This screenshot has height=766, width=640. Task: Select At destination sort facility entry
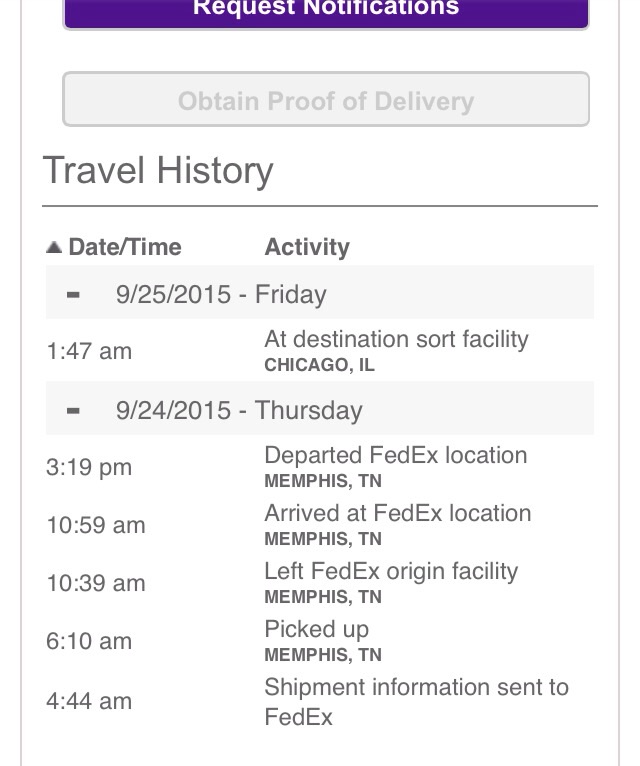(x=396, y=339)
